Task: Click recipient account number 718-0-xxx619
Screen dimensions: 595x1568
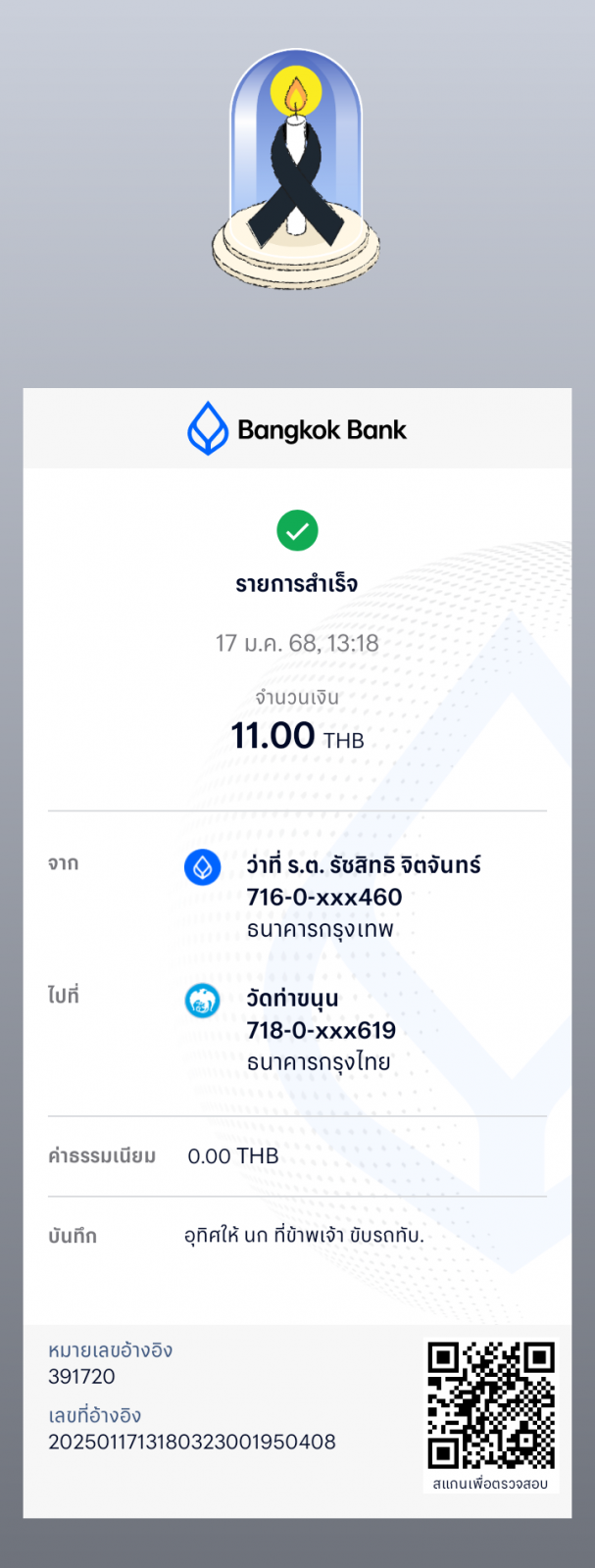Action: [x=322, y=1030]
